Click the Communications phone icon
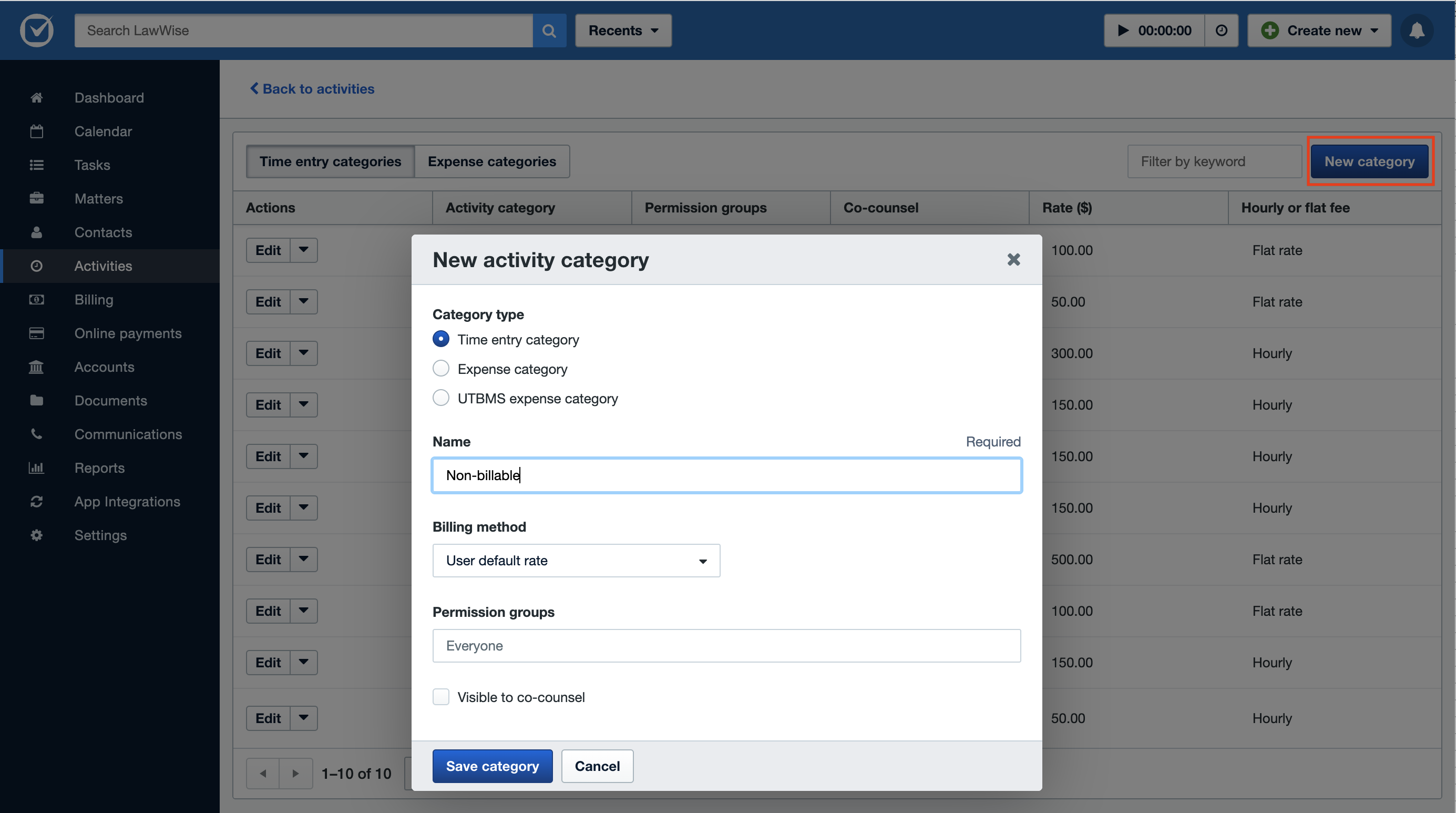 [37, 434]
